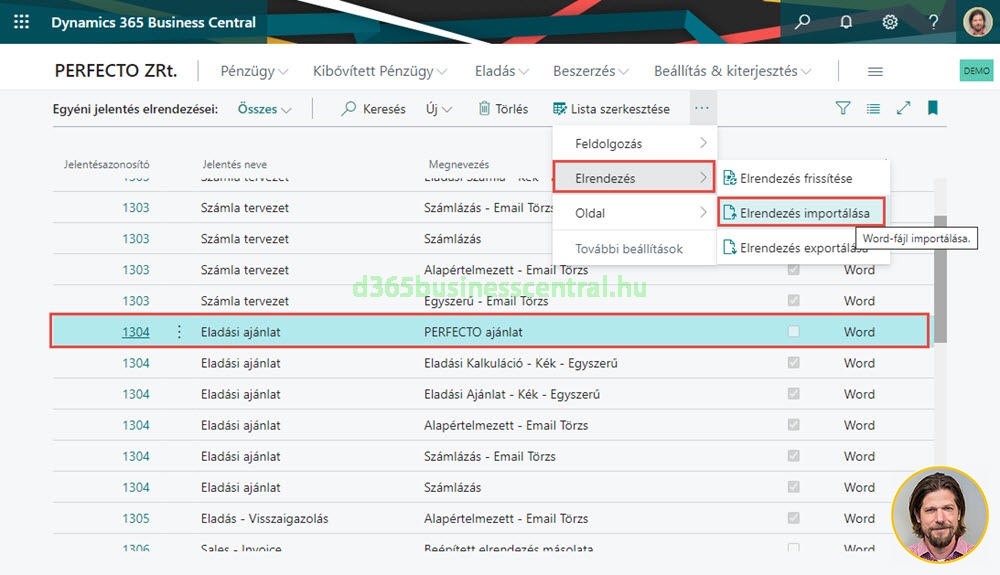The width and height of the screenshot is (1000, 575).
Task: Click the three-dot row menu for PERFECTO ajánlat
Action: [x=180, y=332]
